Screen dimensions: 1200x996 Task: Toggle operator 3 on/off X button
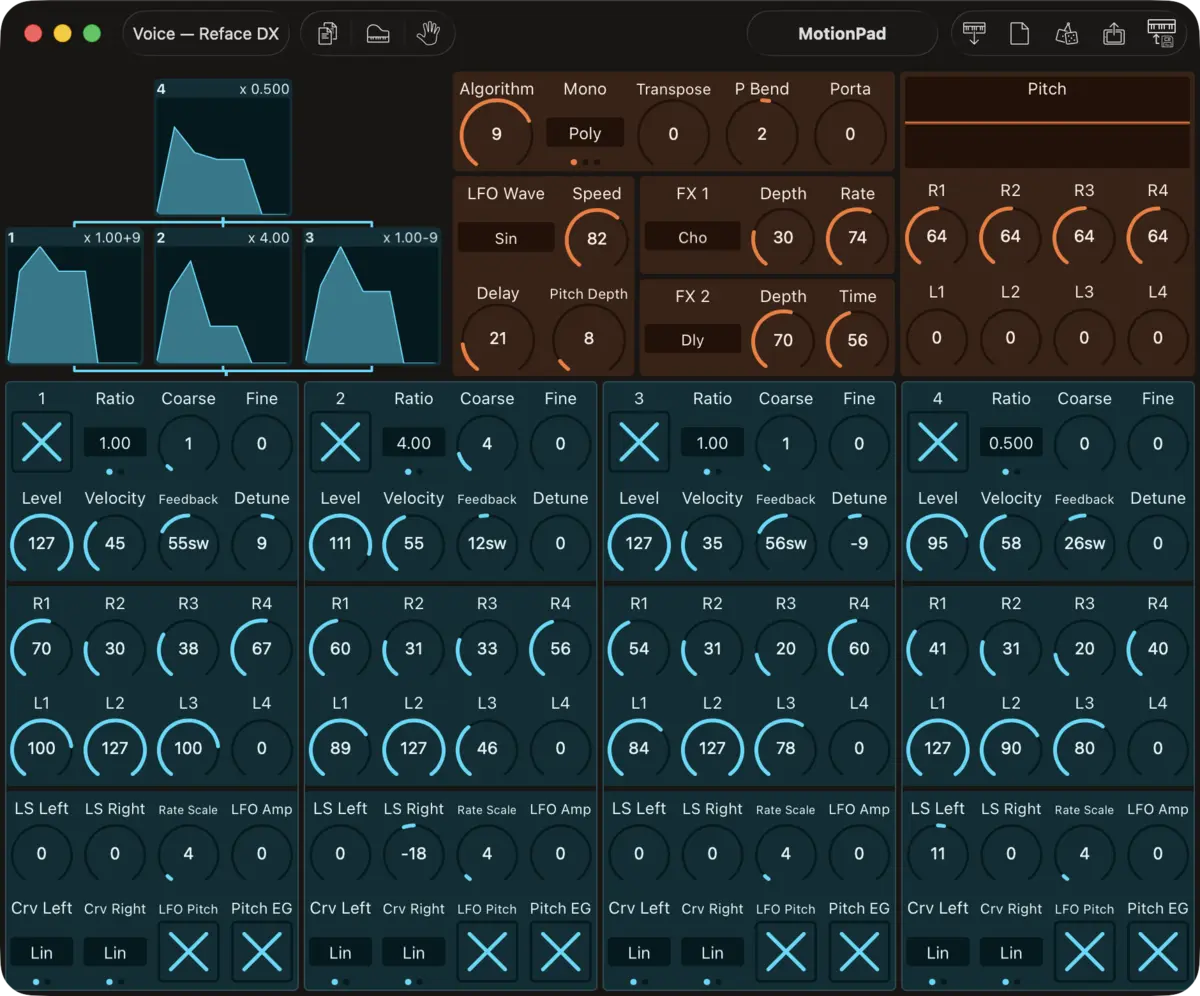pos(639,442)
